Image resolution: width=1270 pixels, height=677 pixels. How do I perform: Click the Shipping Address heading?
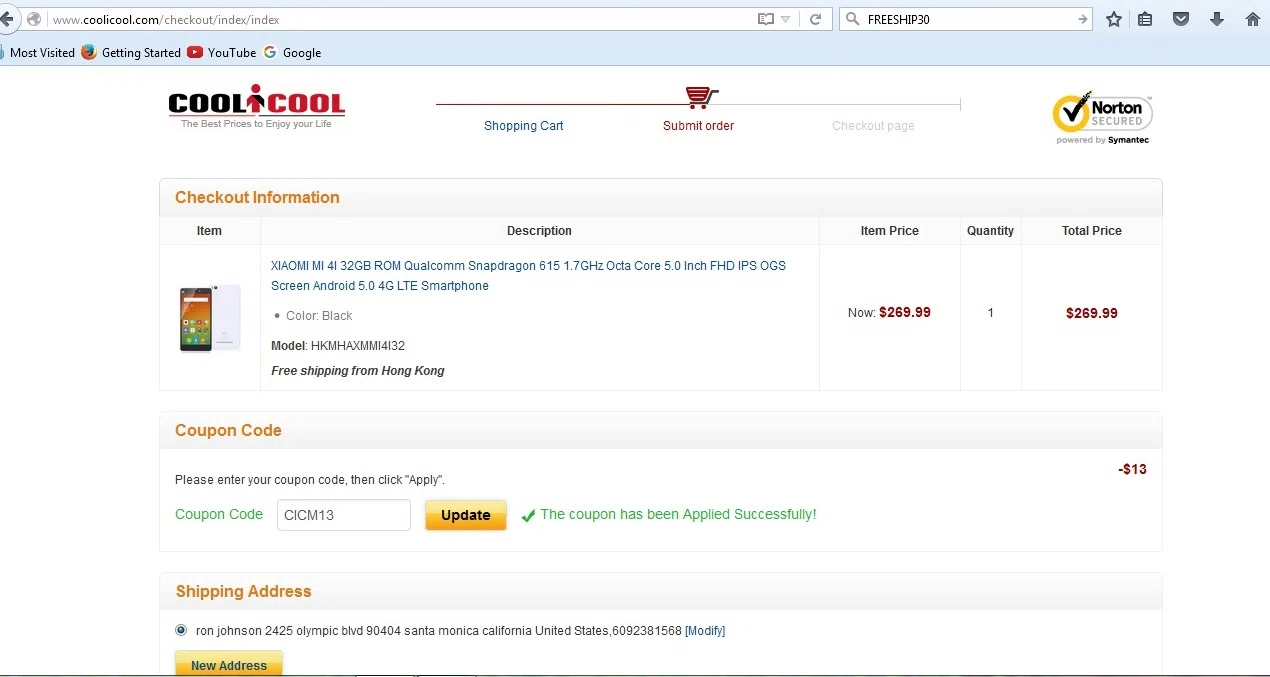click(244, 592)
